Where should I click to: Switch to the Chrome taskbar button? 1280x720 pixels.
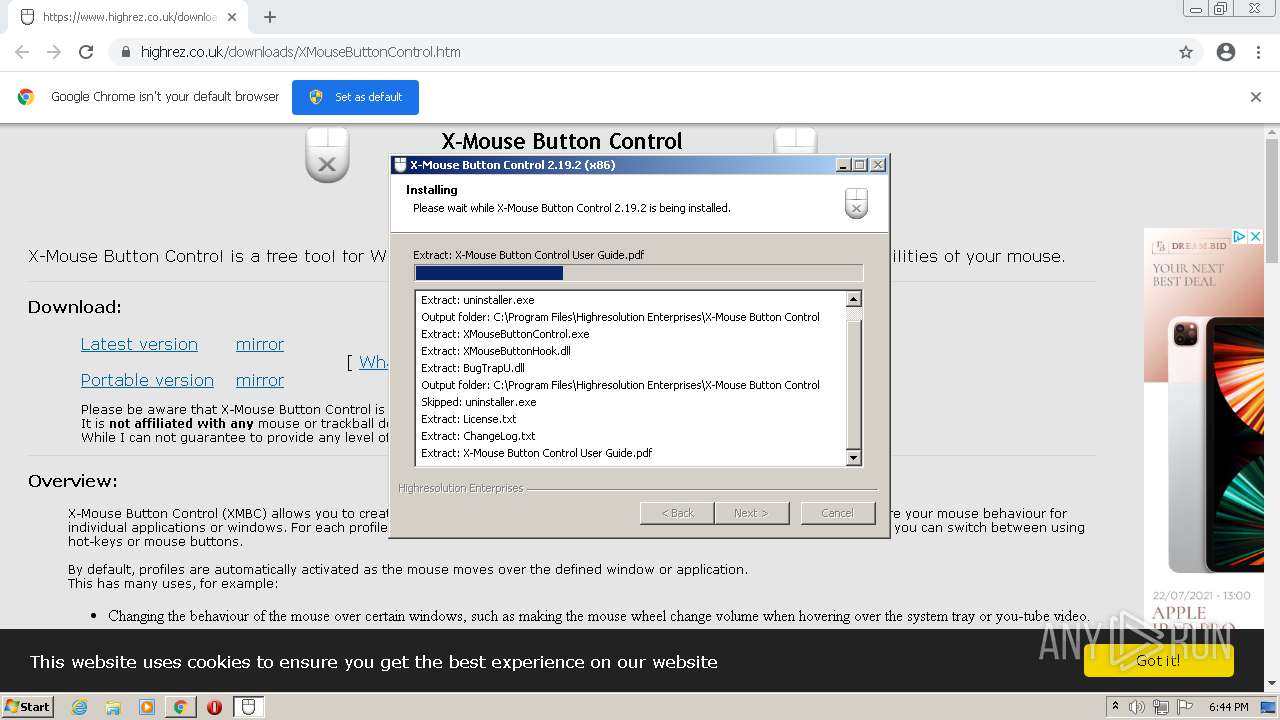pos(180,707)
